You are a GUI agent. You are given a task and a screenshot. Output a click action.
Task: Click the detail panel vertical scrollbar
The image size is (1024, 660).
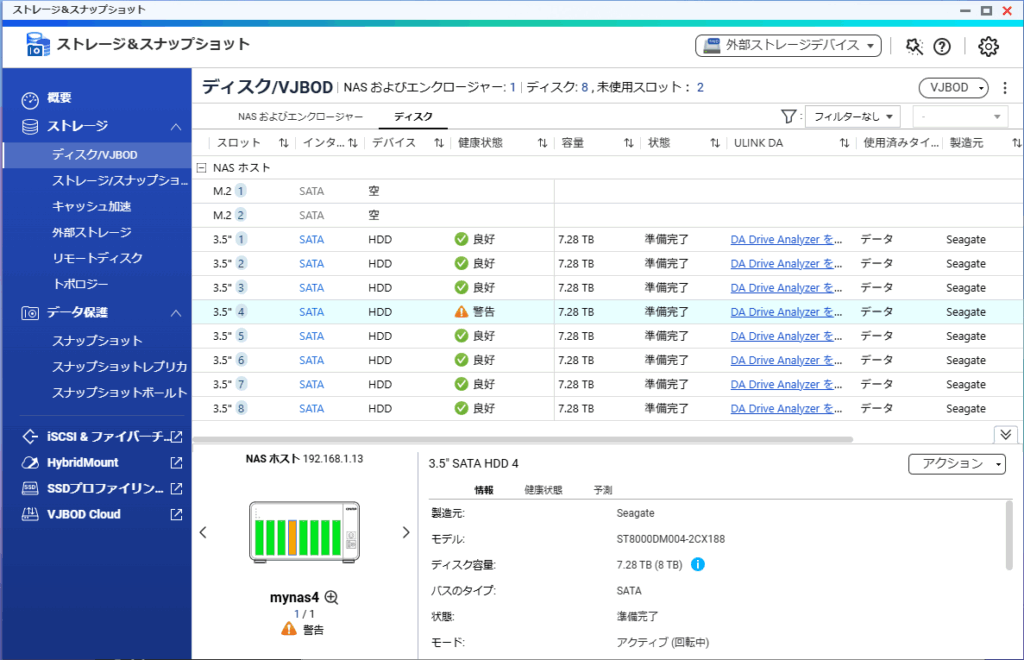[x=1009, y=535]
